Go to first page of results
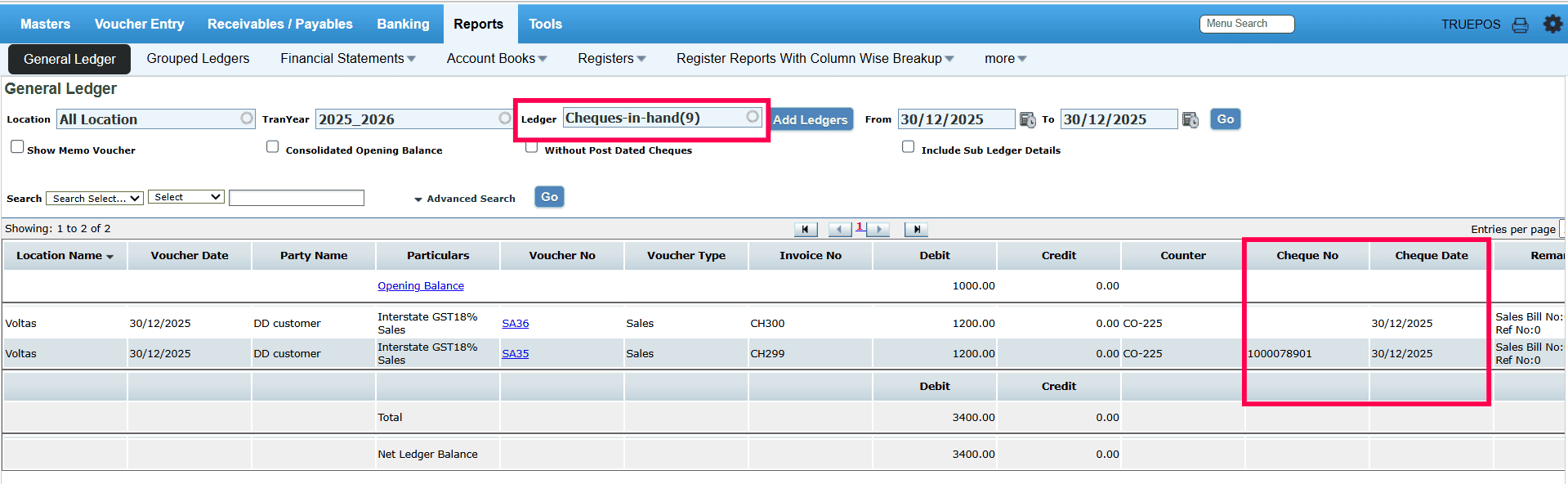This screenshot has height=484, width=1568. coord(805,230)
